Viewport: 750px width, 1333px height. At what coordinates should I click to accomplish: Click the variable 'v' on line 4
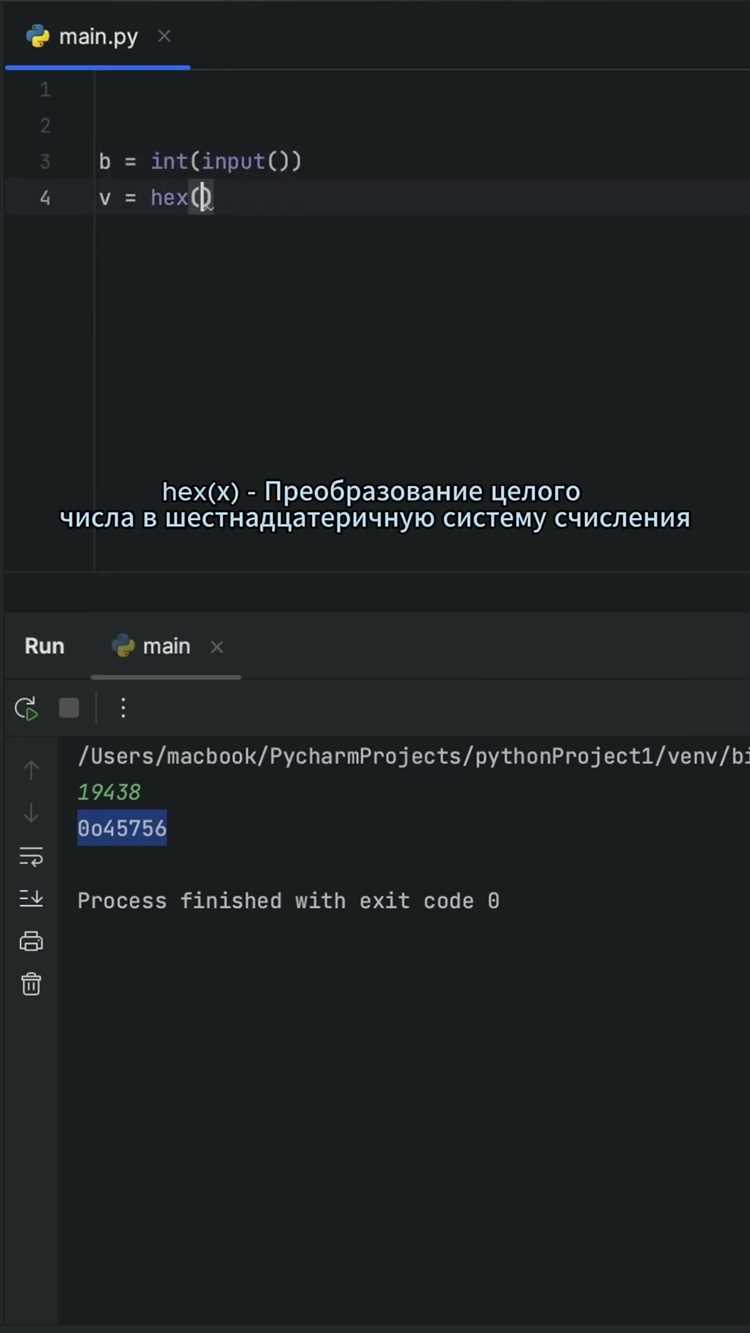point(105,198)
